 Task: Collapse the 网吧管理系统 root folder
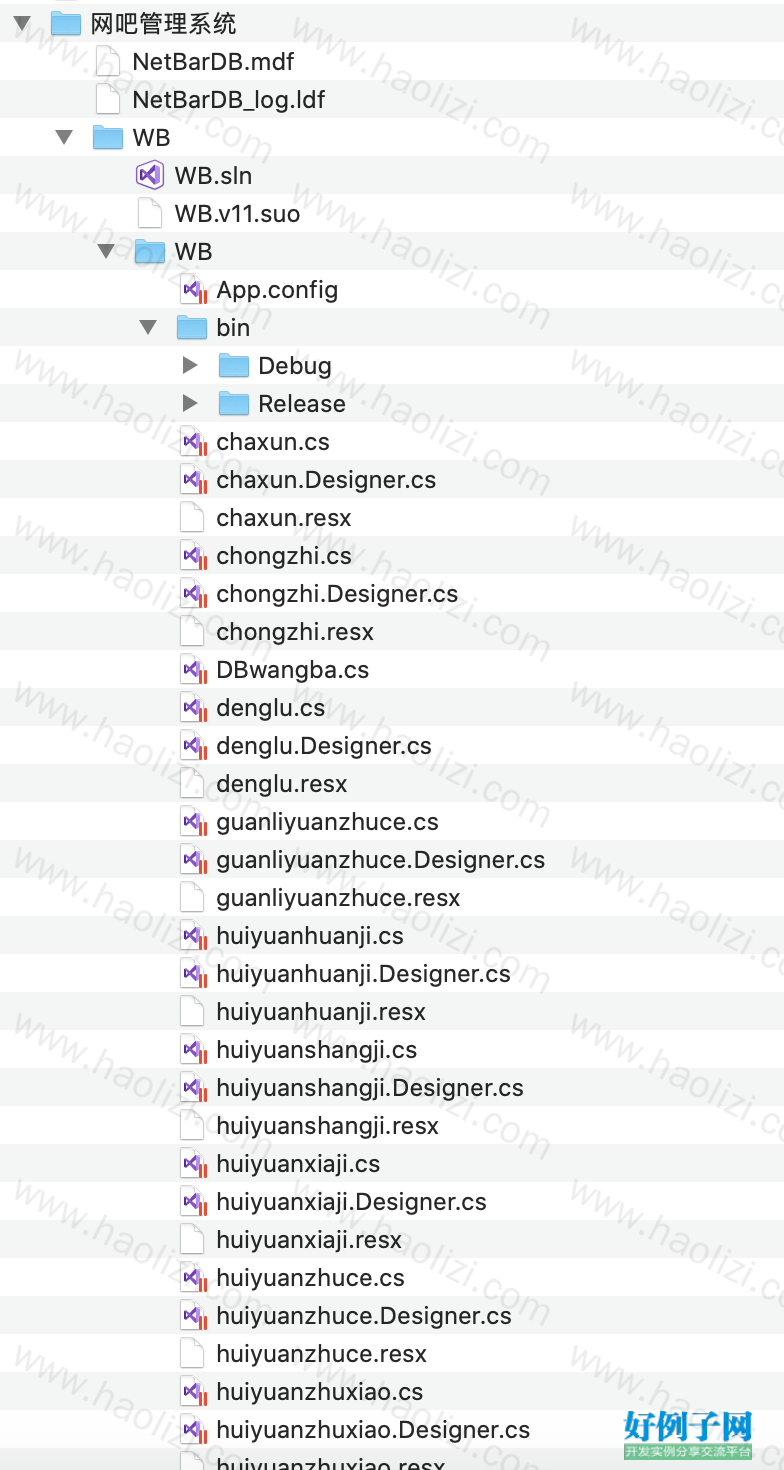tap(23, 24)
